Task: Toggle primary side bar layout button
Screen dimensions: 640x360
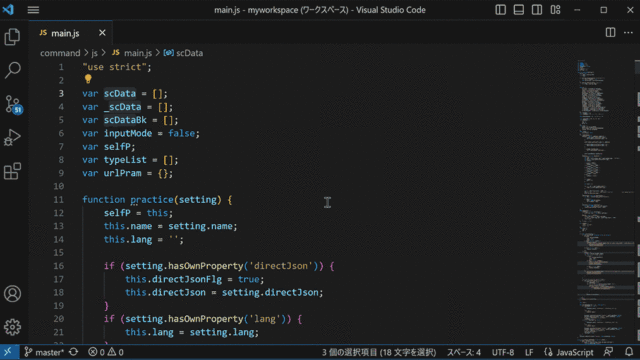Action: click(x=500, y=10)
